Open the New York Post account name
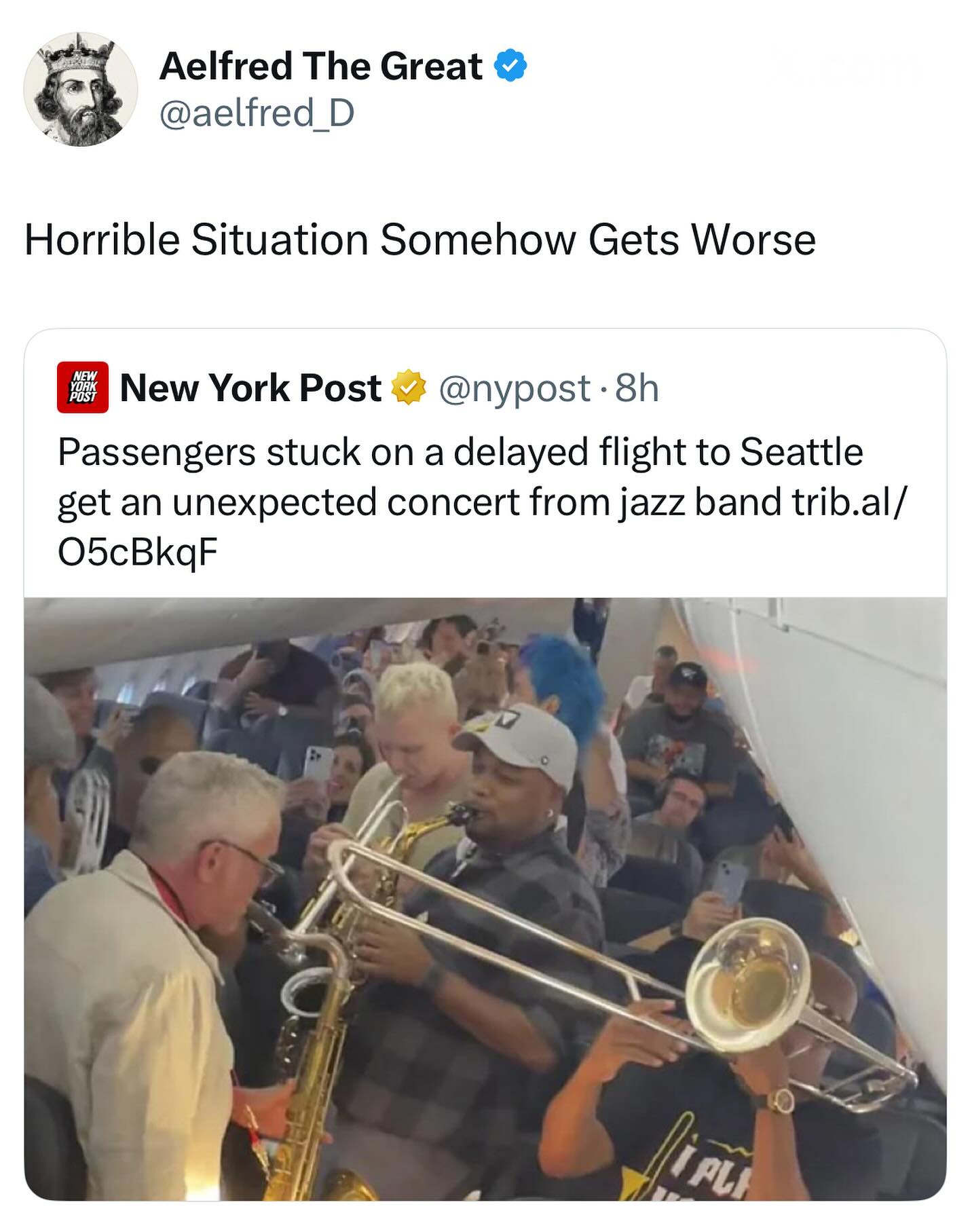The image size is (970, 1232). (250, 388)
